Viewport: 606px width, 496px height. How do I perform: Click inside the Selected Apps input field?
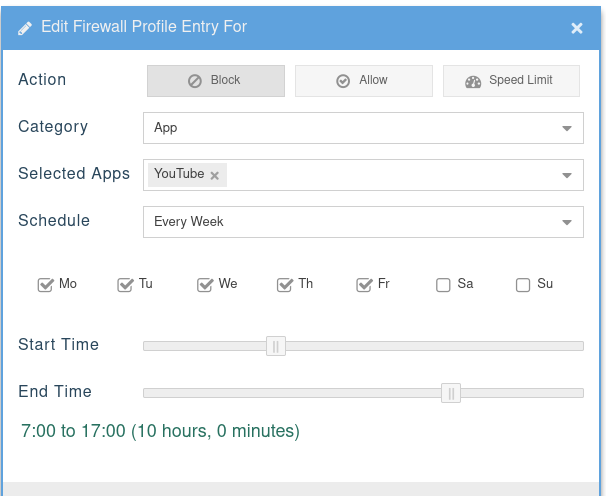coord(390,175)
